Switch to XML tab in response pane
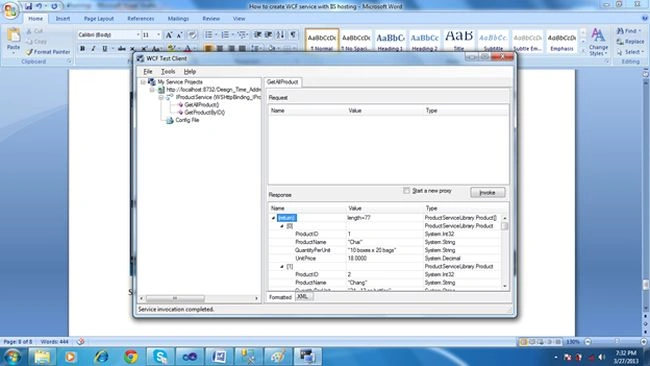The height and width of the screenshot is (366, 650). click(x=303, y=296)
